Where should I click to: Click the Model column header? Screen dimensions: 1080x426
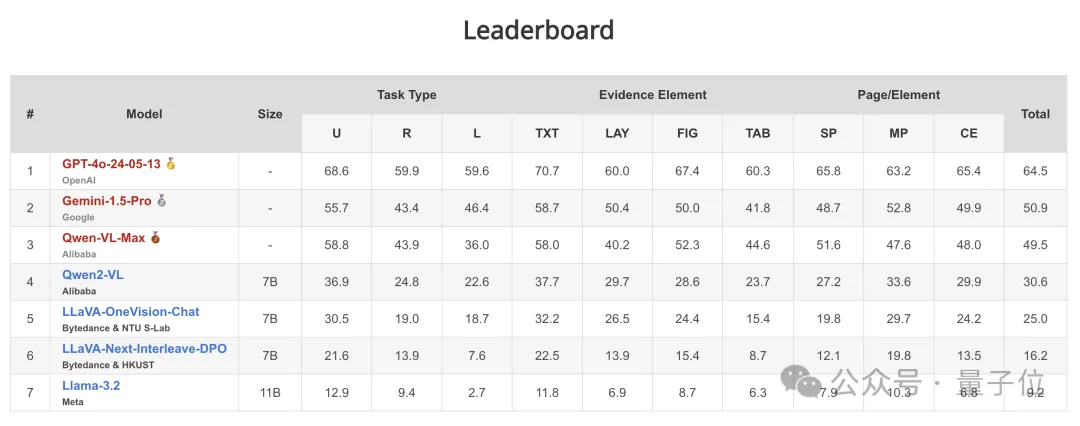(144, 114)
